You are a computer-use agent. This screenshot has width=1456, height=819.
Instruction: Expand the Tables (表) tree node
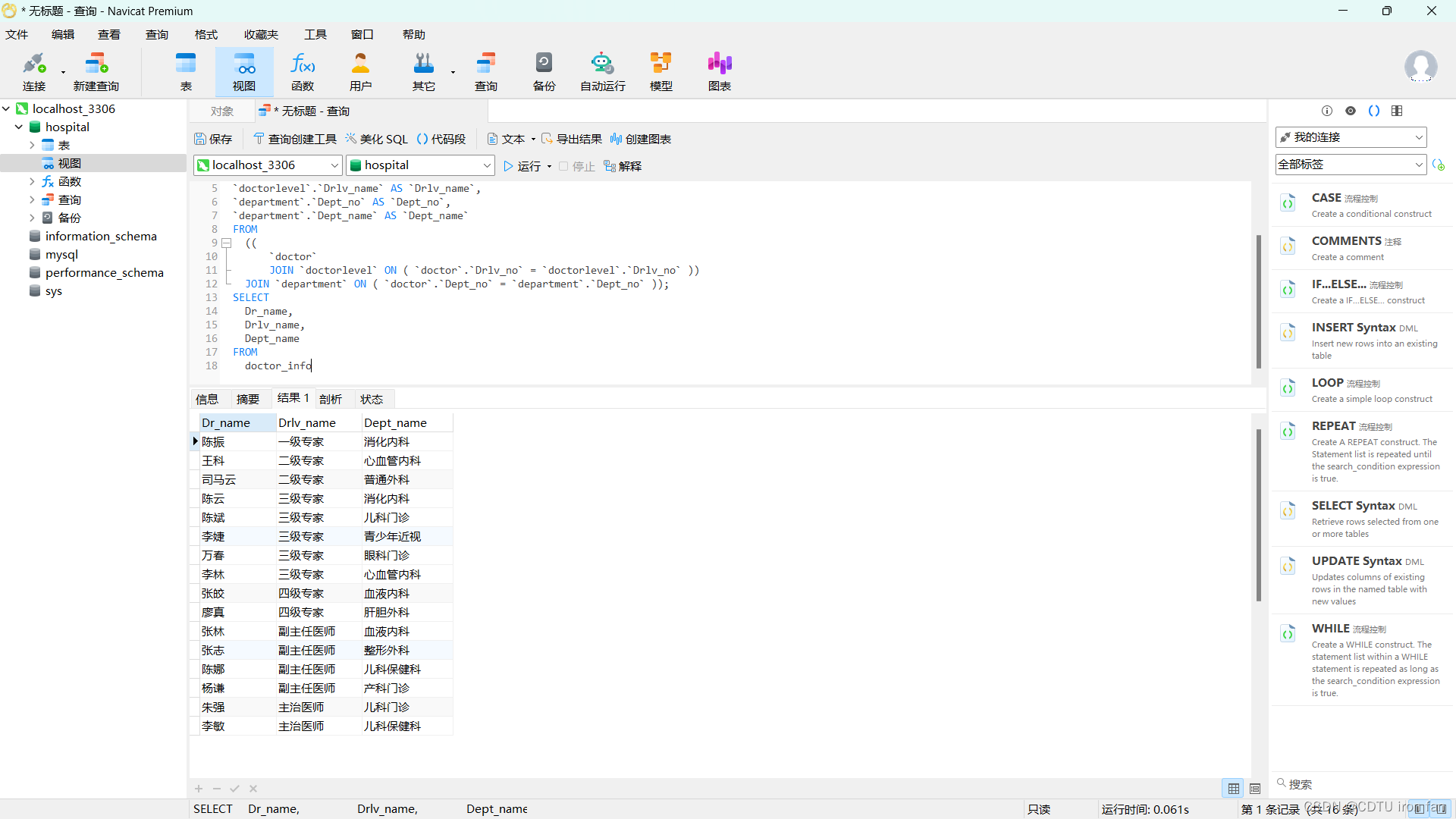pyautogui.click(x=32, y=145)
